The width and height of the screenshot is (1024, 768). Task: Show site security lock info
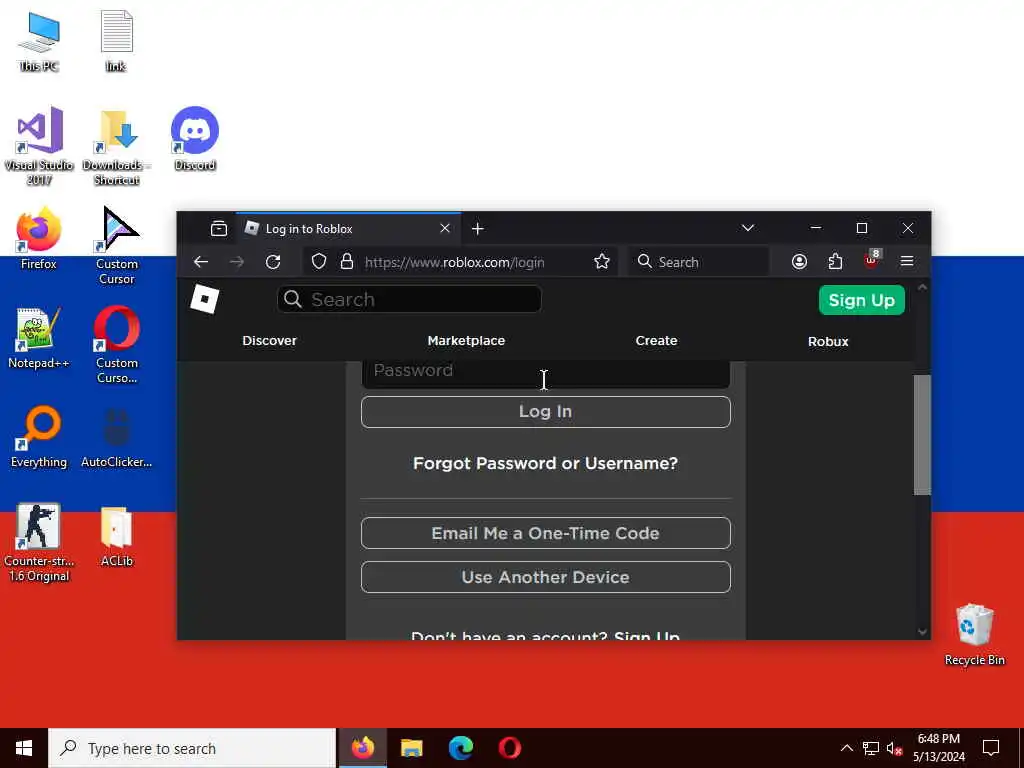coord(347,262)
